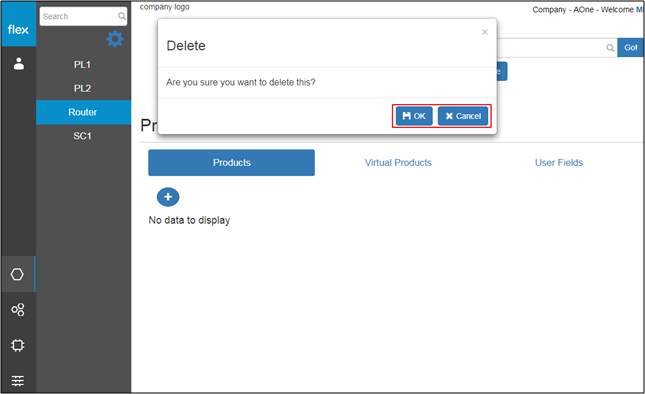Add a product with the plus button
Image resolution: width=645 pixels, height=394 pixels.
pos(168,197)
